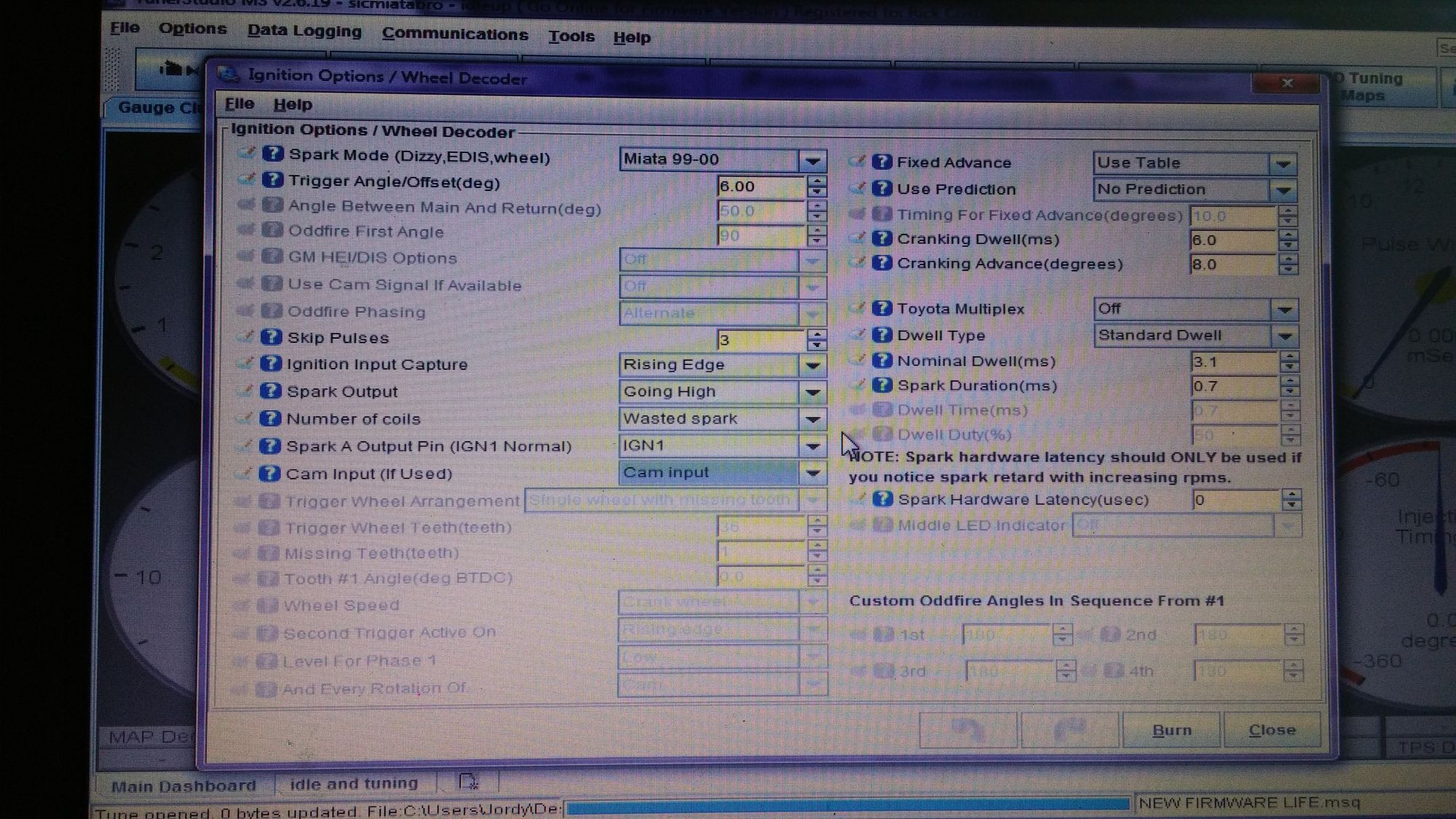Expand the Fixed Advance Use Table dropdown
1456x819 pixels.
[1283, 164]
